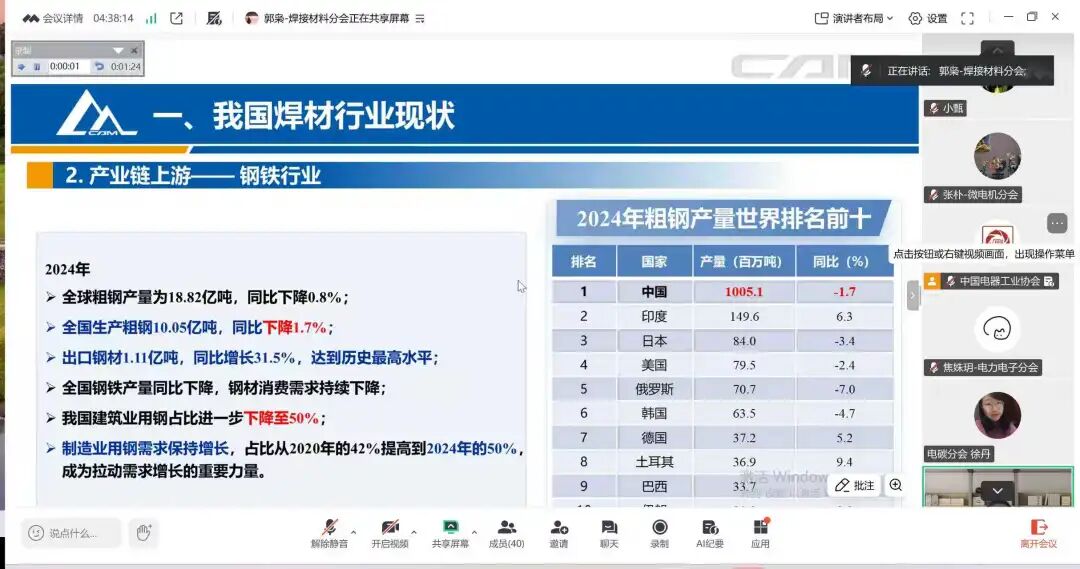Click table header 排名
The width and height of the screenshot is (1080, 569).
[583, 262]
